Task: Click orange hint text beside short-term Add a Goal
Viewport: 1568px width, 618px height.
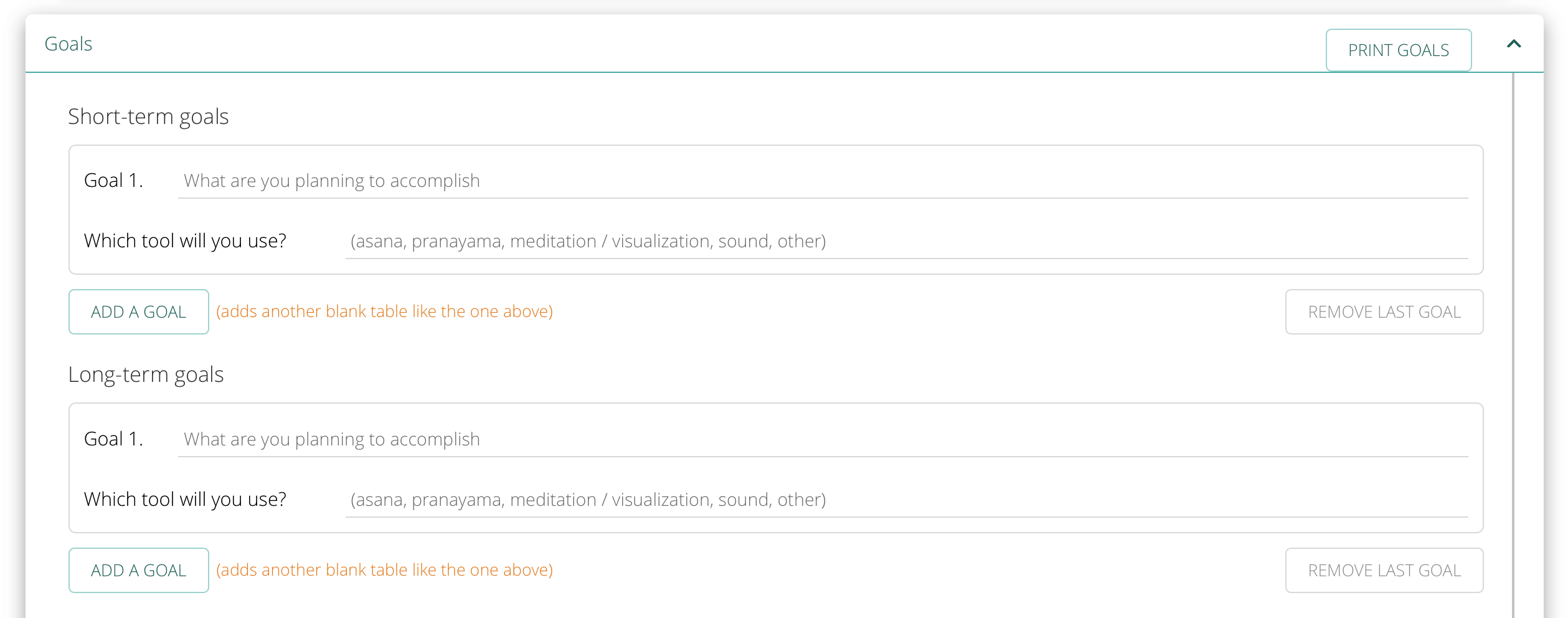Action: coord(384,311)
